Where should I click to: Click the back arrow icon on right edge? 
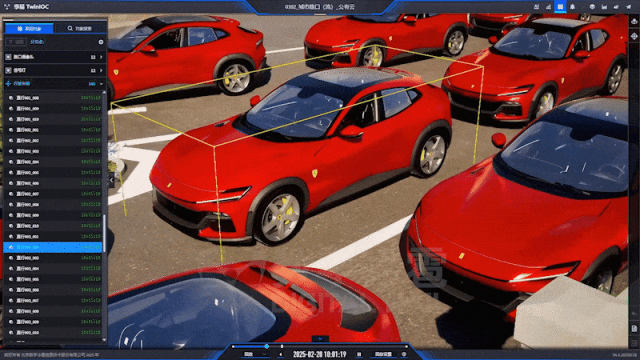(x=634, y=313)
